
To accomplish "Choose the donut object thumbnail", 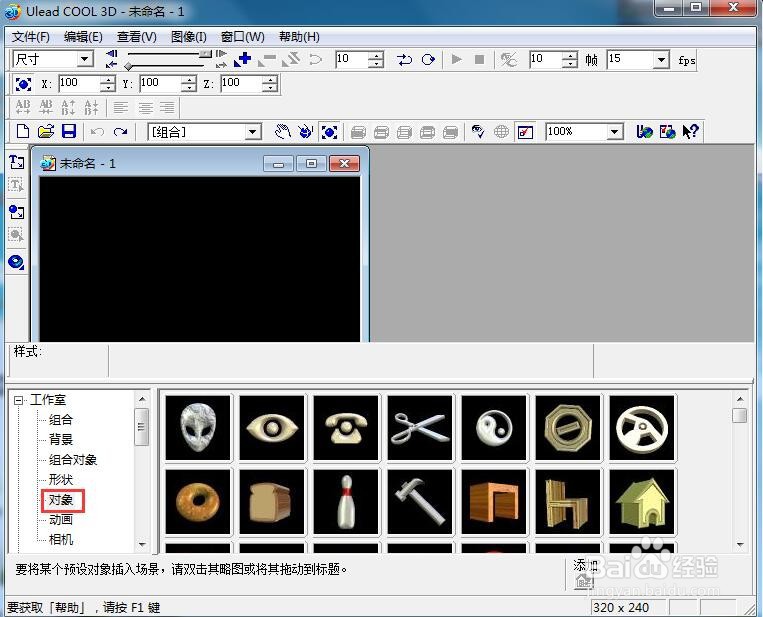I will click(198, 502).
